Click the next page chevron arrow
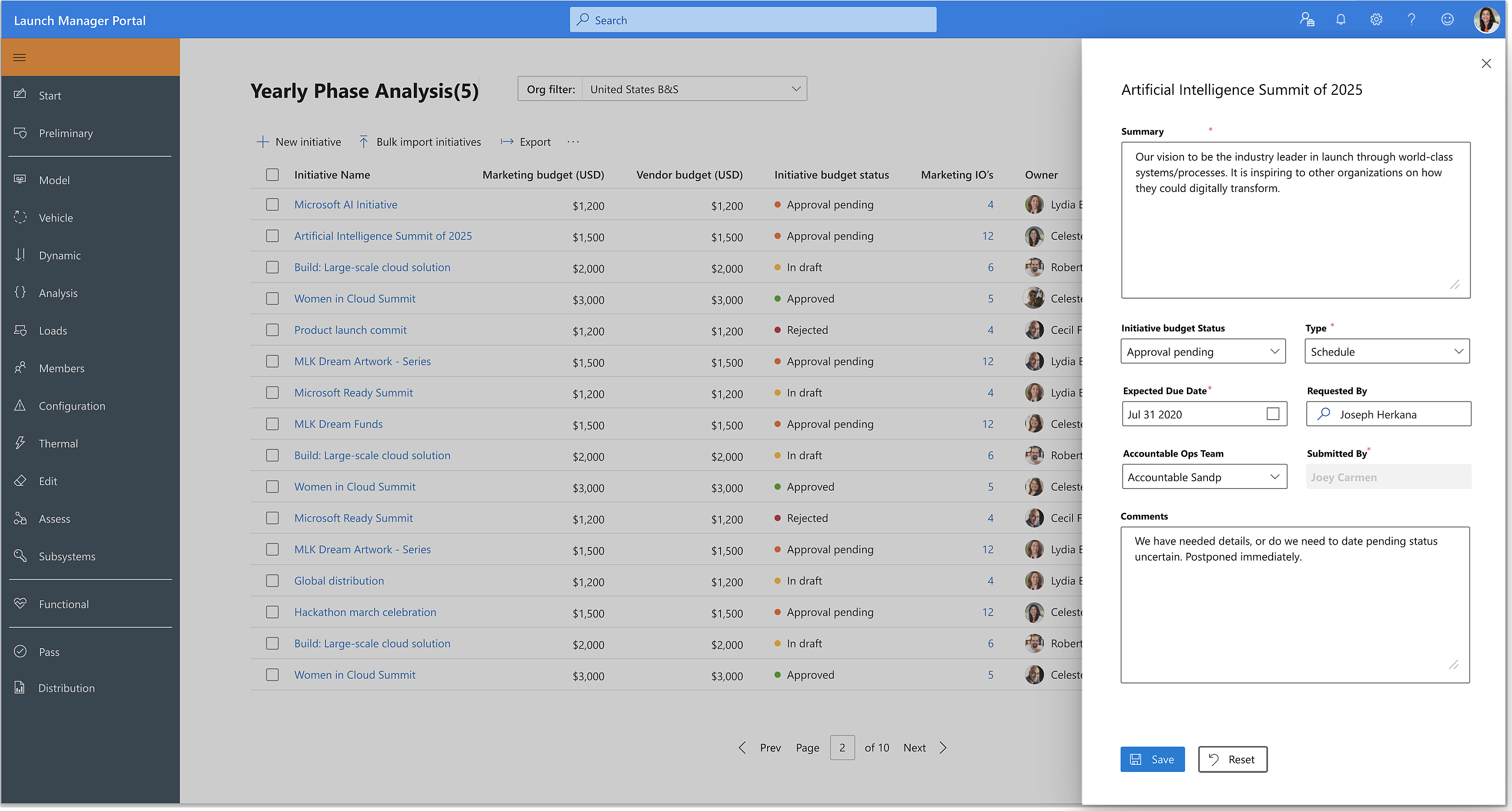The image size is (1512, 811). pyautogui.click(x=943, y=747)
